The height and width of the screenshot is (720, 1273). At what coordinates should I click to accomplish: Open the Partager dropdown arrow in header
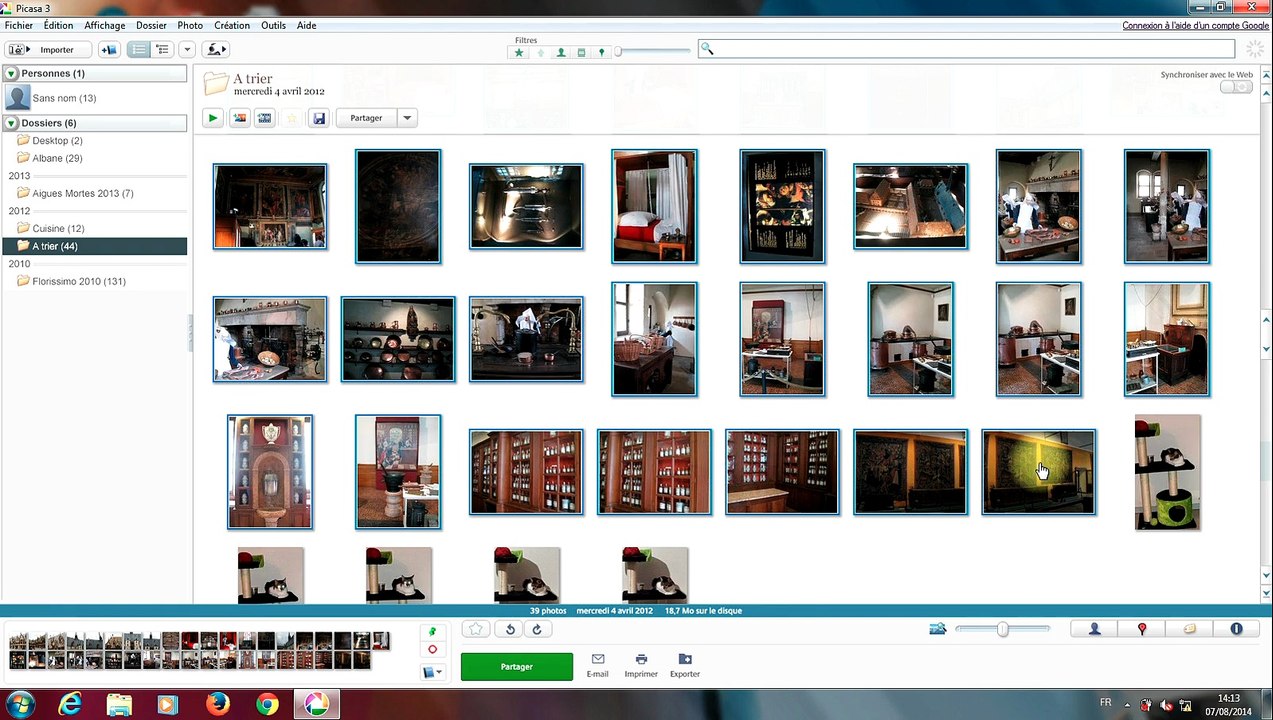pyautogui.click(x=407, y=118)
